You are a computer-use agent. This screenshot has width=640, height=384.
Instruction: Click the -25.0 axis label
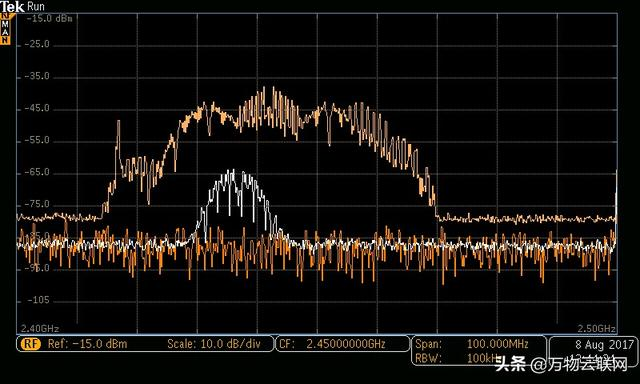click(x=37, y=44)
